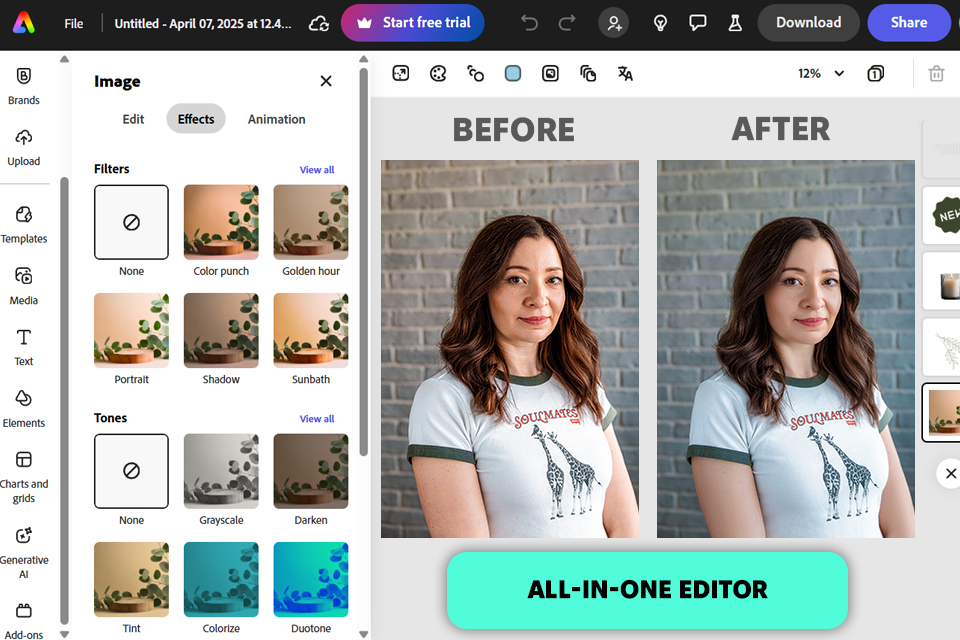
Task: Open the light blue background color swatch
Action: click(512, 73)
